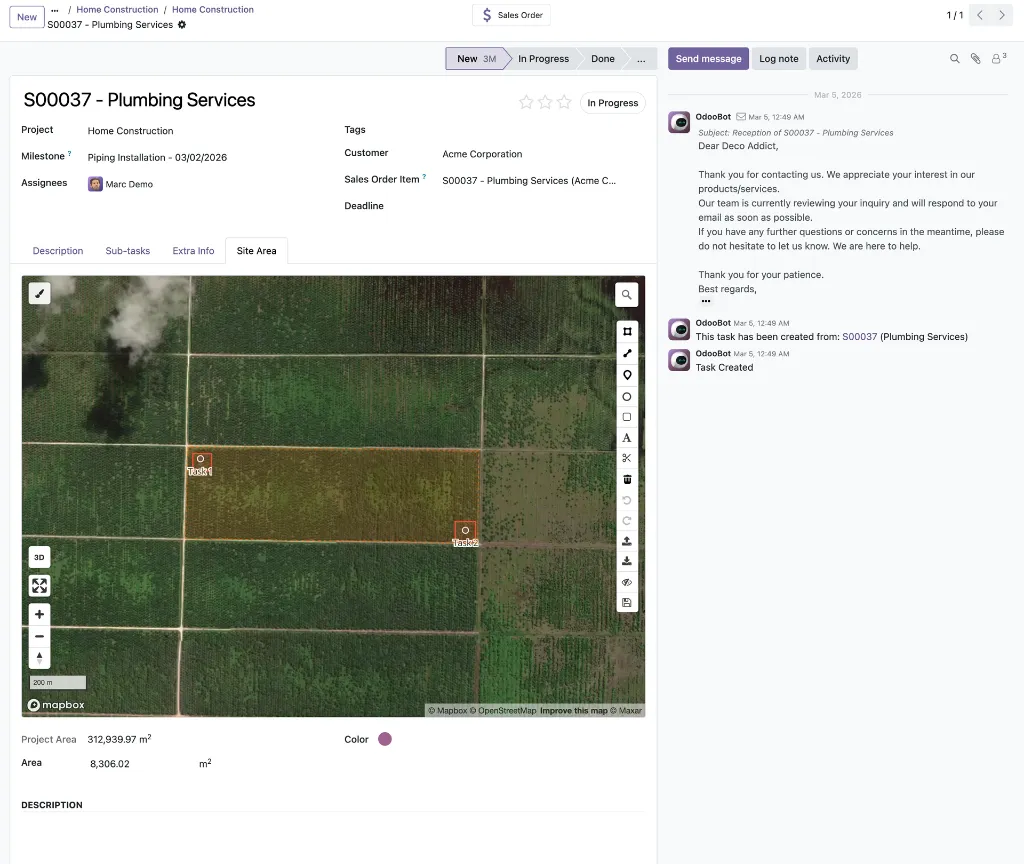Zoom out the map with minus button

pyautogui.click(x=39, y=636)
